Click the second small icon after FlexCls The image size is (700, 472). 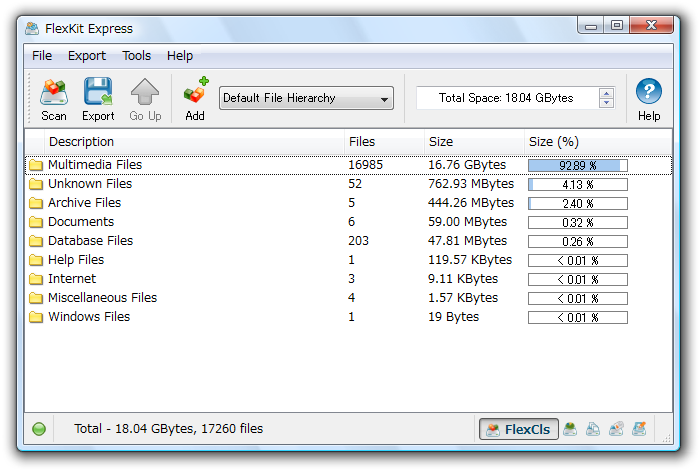coord(593,429)
